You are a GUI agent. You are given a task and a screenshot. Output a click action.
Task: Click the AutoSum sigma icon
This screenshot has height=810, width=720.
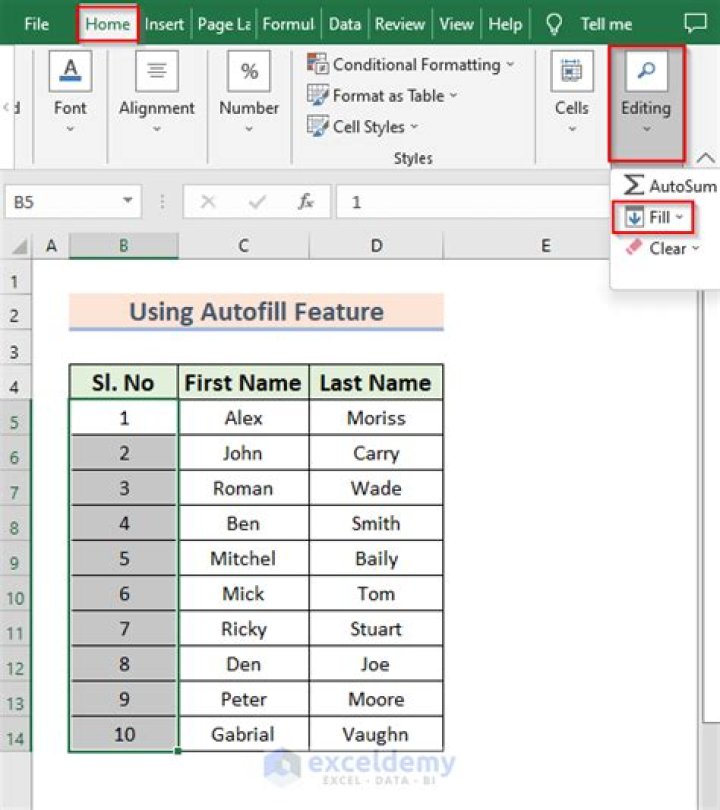point(634,185)
